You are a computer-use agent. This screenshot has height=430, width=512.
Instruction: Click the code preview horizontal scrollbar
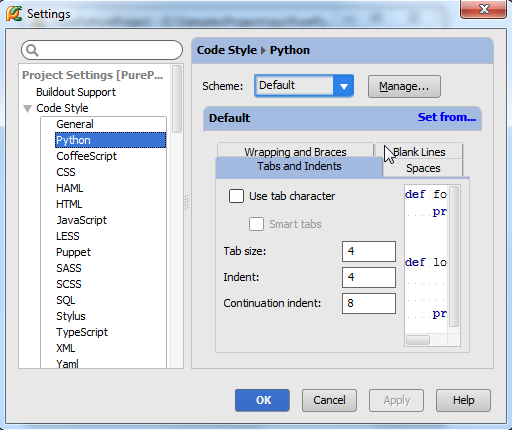[426, 340]
